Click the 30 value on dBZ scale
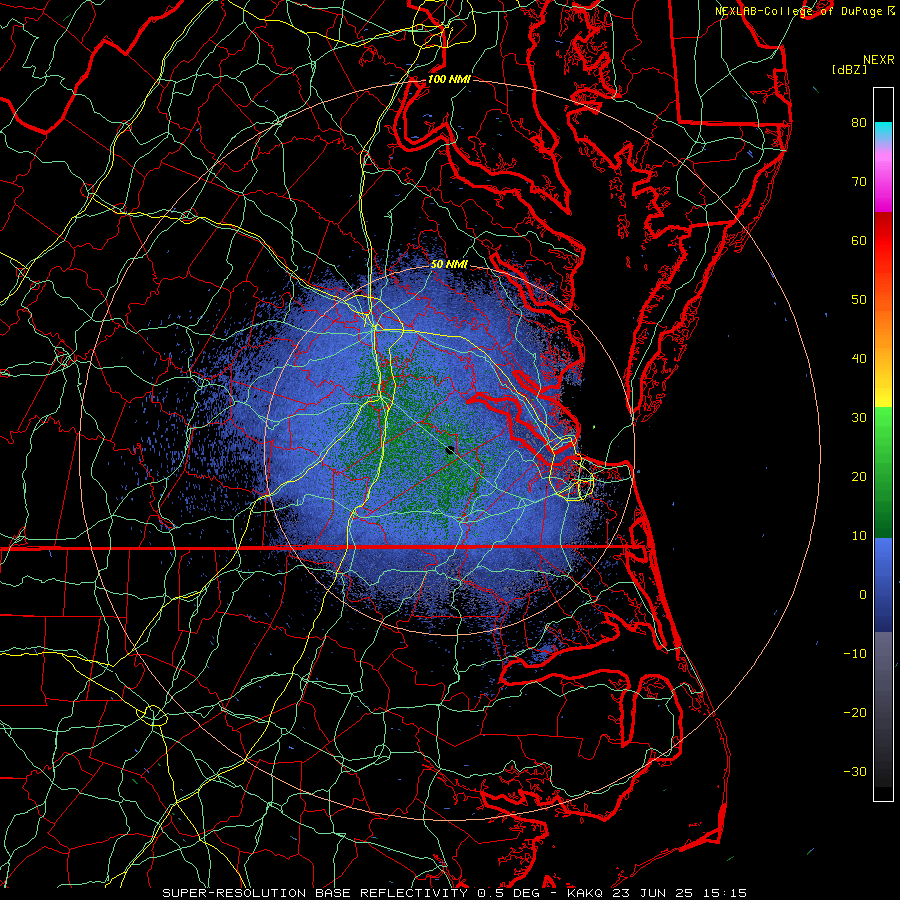Screen dimensions: 900x900 pos(859,417)
